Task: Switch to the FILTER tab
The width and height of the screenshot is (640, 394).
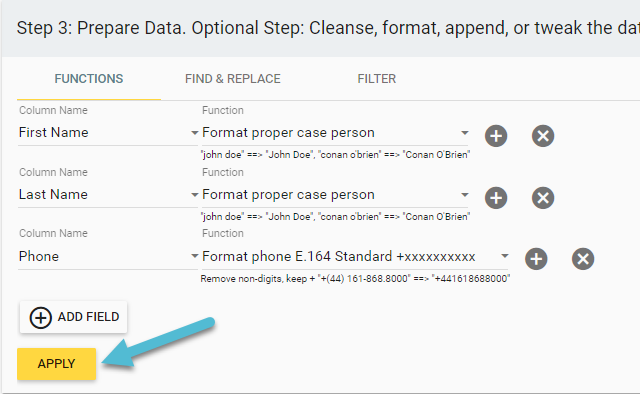Action: (377, 79)
